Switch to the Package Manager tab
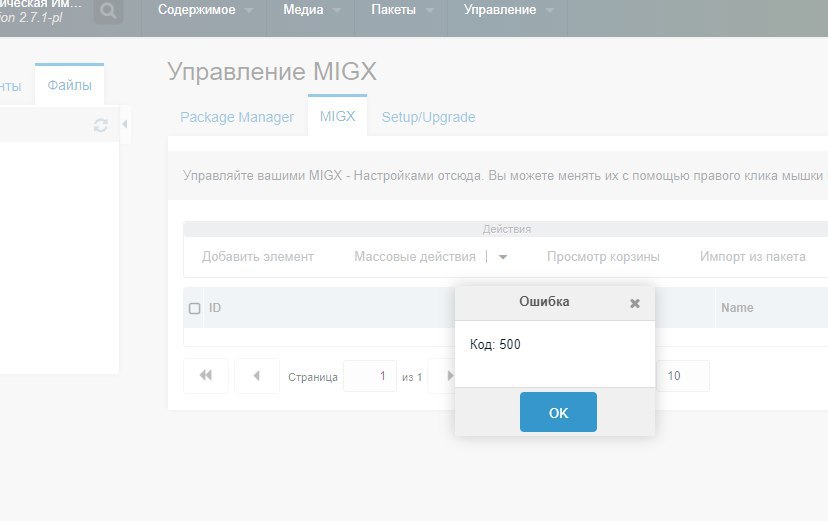 (237, 117)
